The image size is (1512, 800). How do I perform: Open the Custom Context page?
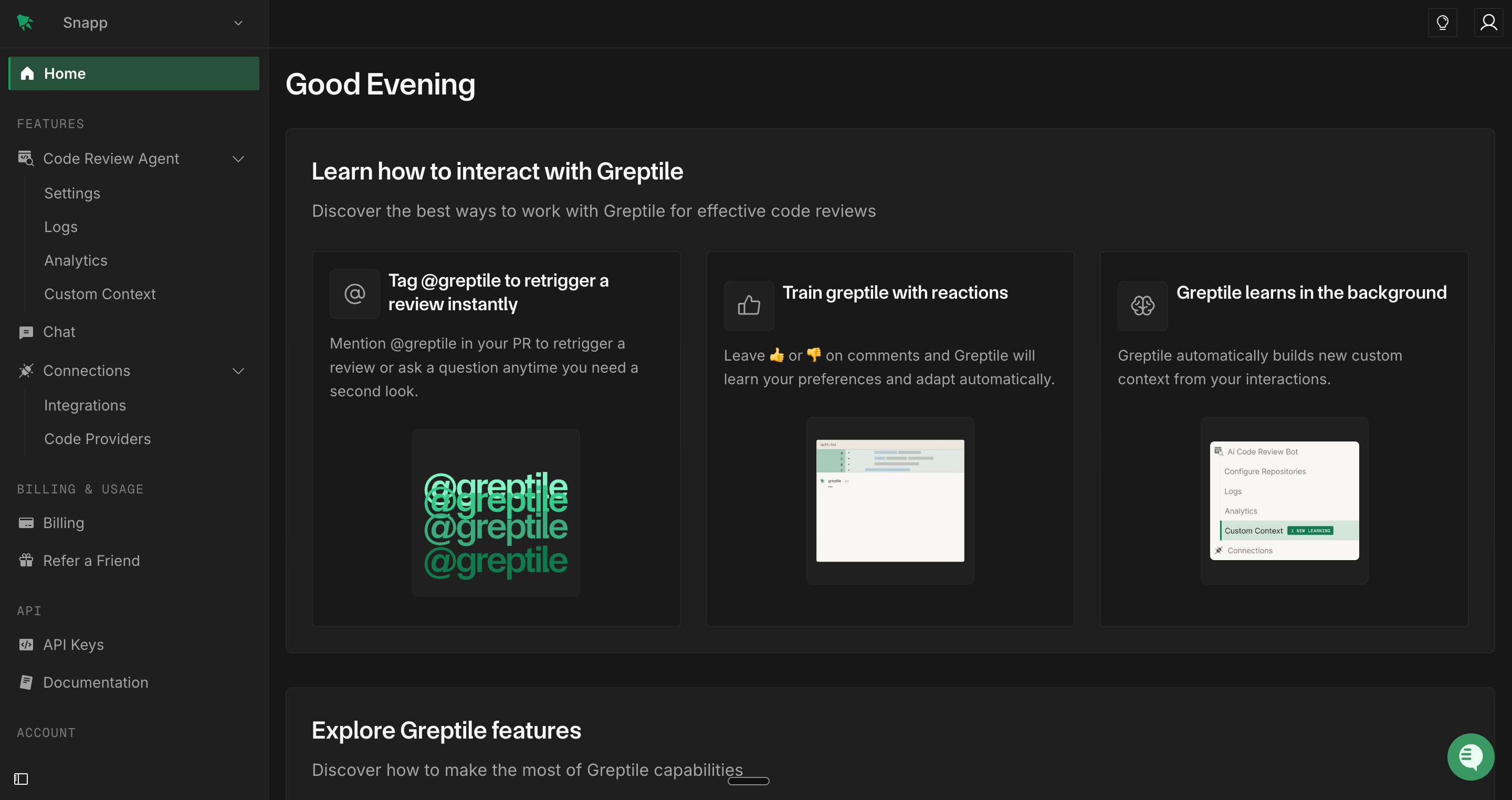pyautogui.click(x=100, y=293)
